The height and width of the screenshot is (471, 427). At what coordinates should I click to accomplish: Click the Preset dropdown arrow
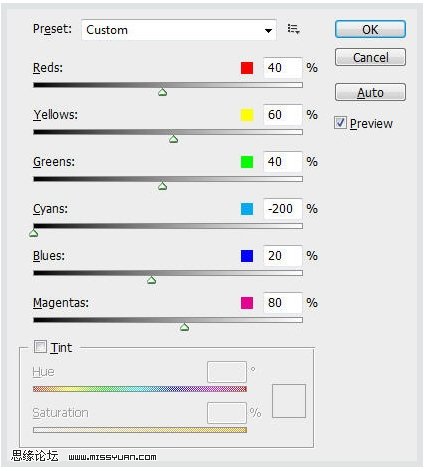[x=268, y=31]
